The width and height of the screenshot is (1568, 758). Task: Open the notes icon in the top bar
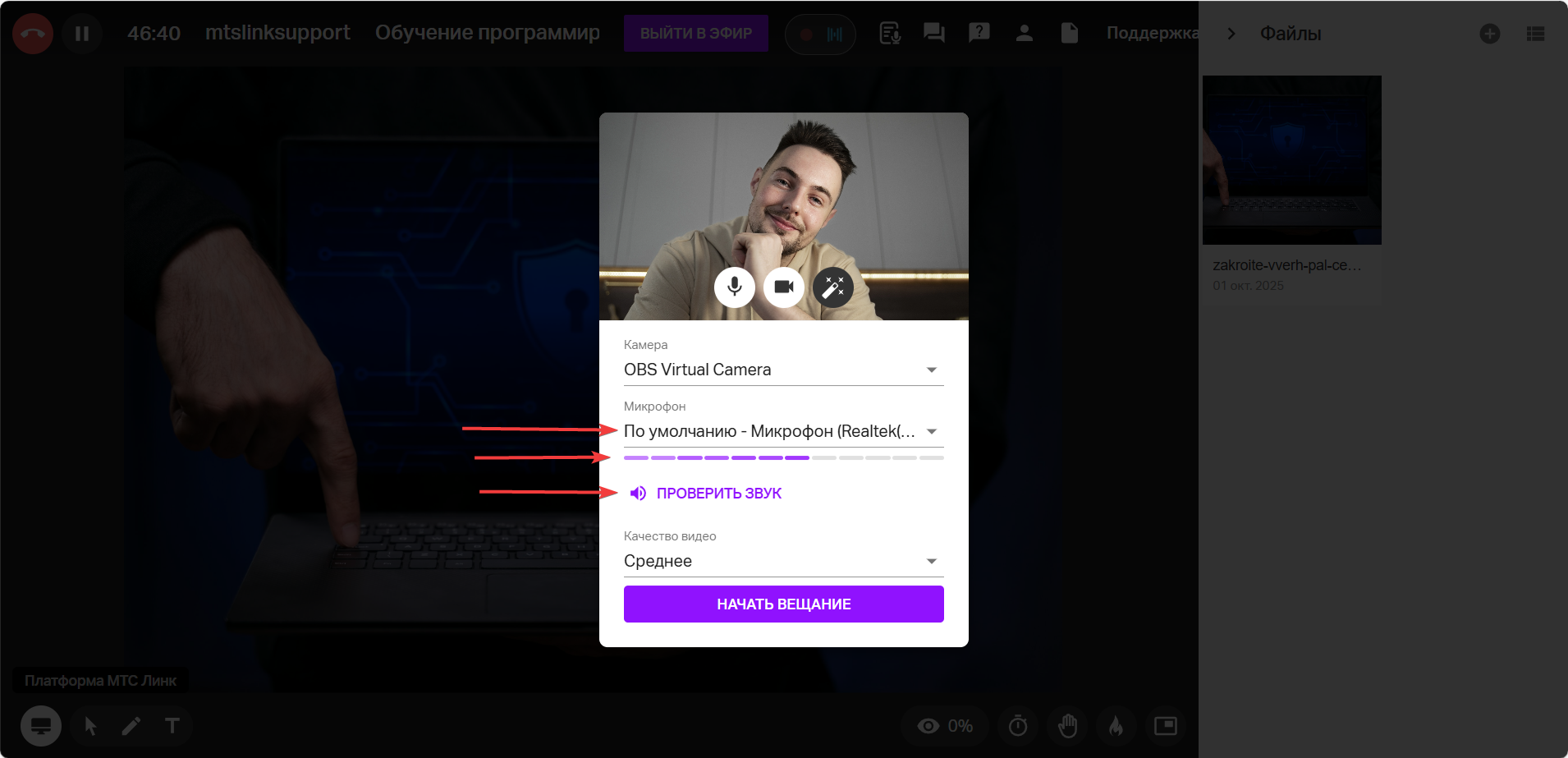pyautogui.click(x=890, y=34)
